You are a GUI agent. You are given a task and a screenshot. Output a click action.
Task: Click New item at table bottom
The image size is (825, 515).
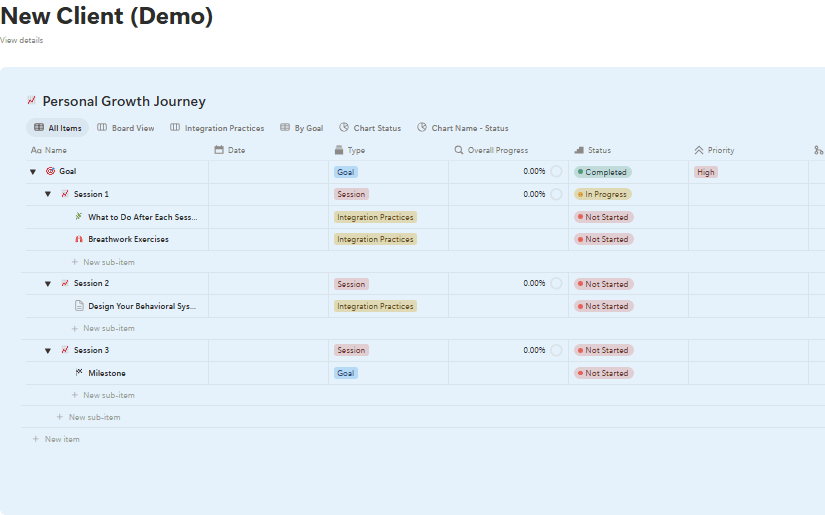[56, 439]
